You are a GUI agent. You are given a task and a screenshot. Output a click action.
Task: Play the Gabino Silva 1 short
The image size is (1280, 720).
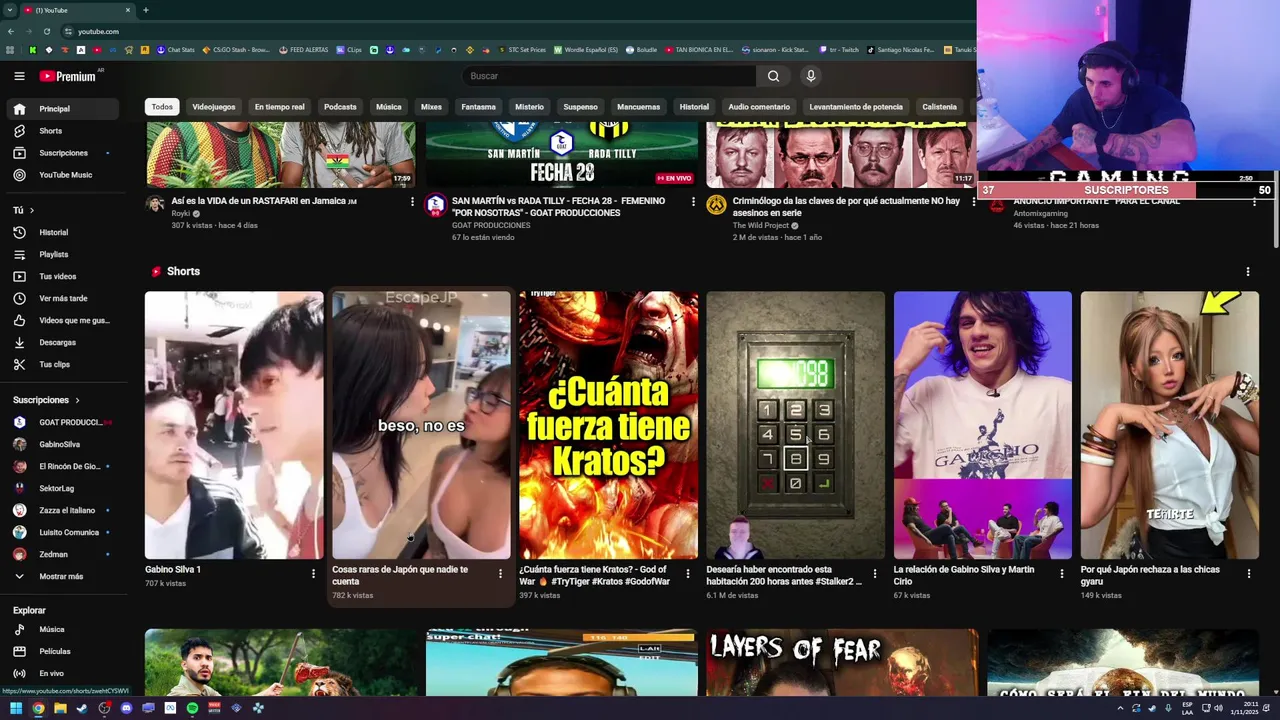(234, 425)
